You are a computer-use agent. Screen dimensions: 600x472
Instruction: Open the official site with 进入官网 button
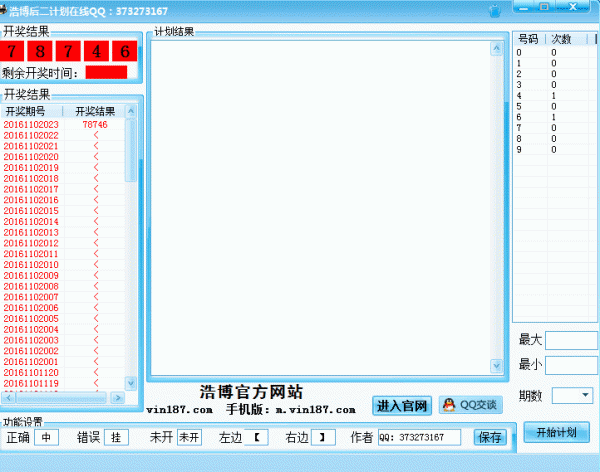(402, 406)
